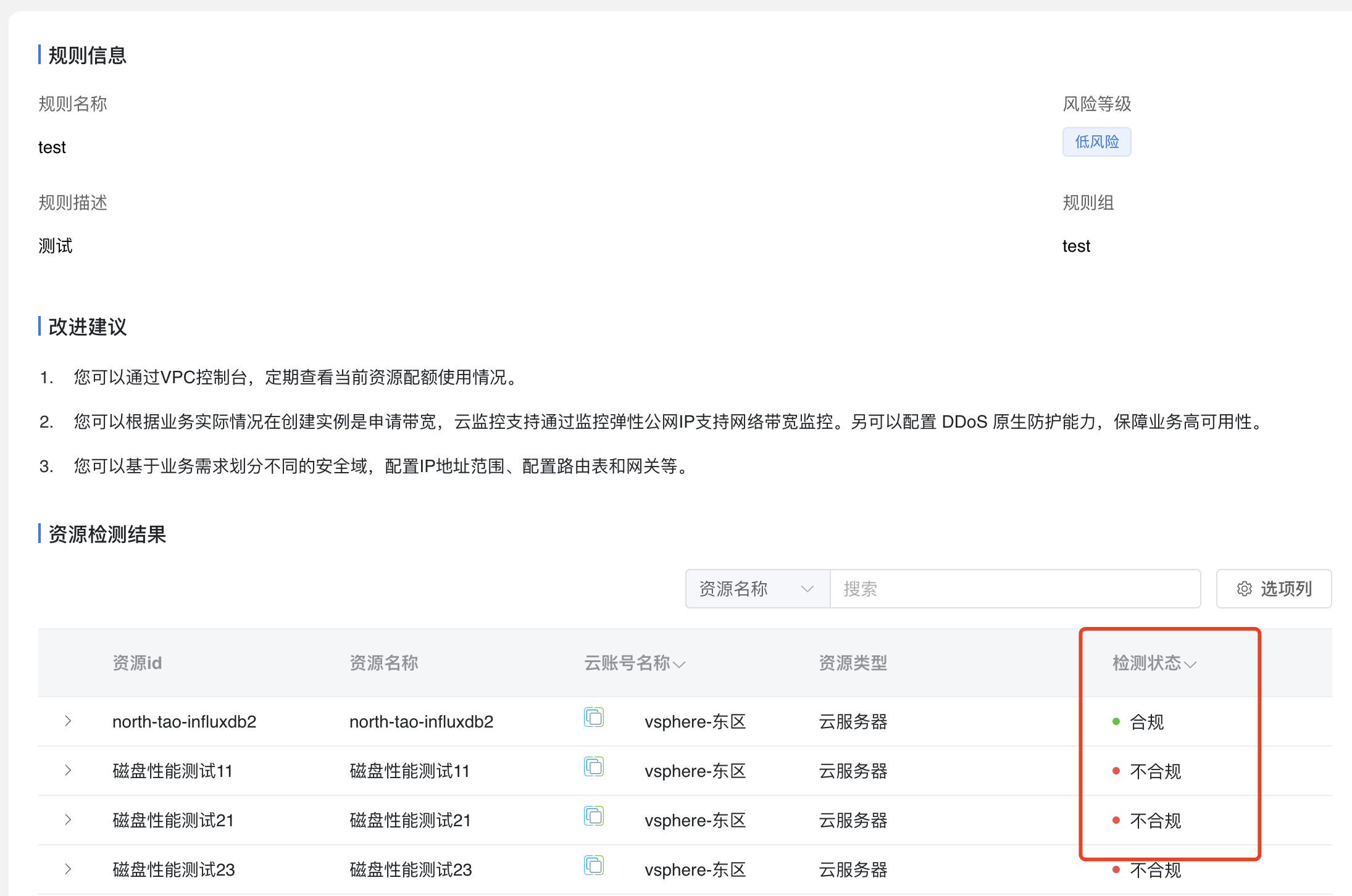Click the 低风险 risk level tag
1352x896 pixels.
click(x=1096, y=142)
